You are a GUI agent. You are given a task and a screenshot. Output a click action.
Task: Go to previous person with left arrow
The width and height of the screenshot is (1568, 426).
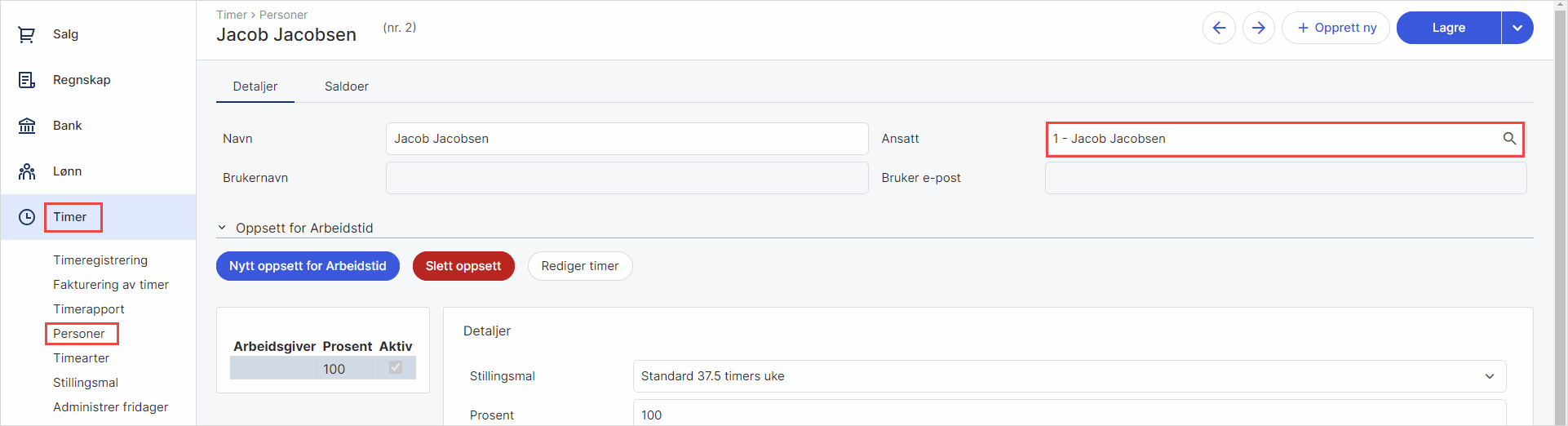(x=1219, y=28)
